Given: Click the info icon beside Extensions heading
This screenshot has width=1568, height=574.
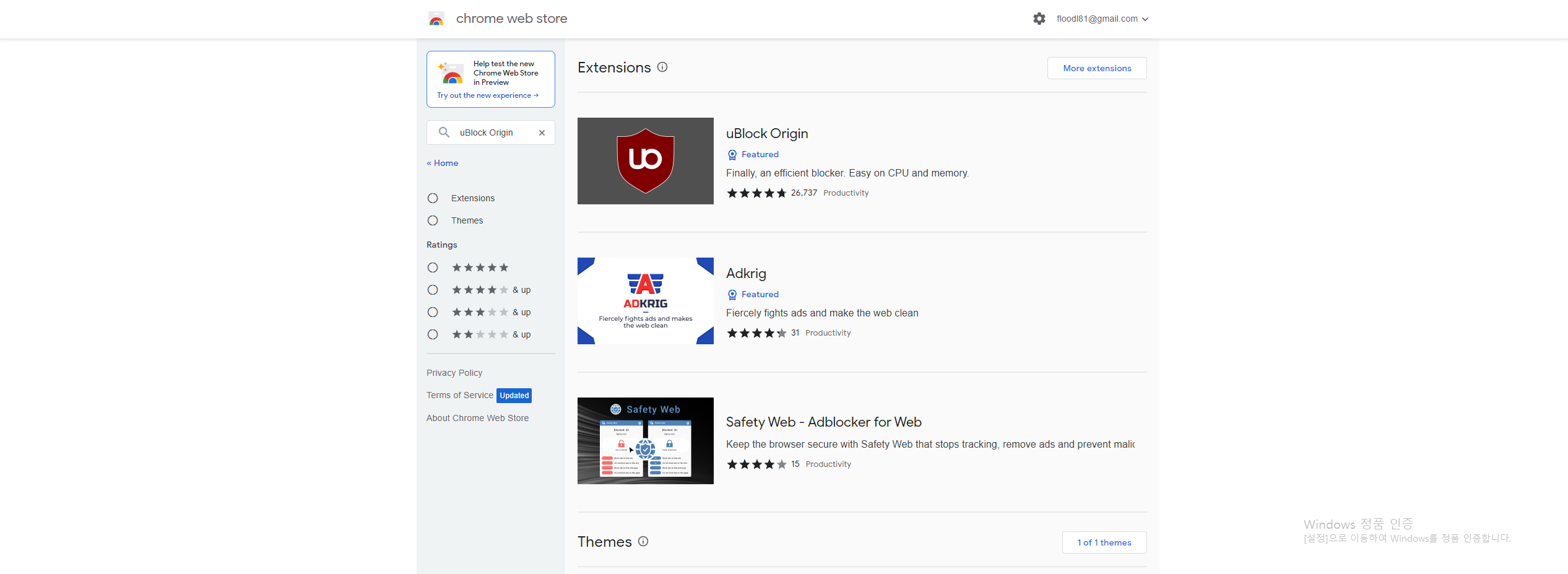Looking at the screenshot, I should tap(662, 67).
